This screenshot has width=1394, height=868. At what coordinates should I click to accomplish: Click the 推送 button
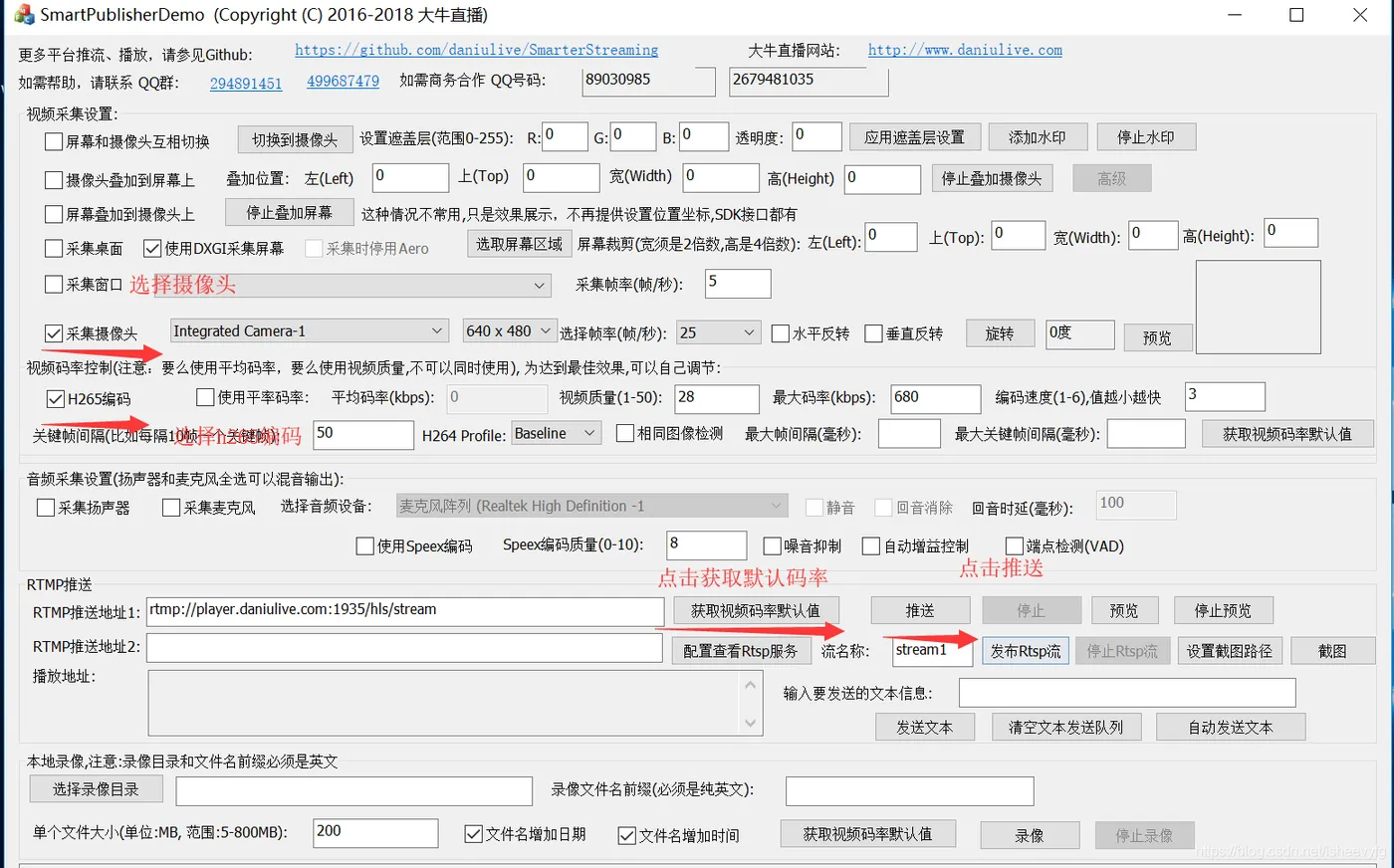[920, 610]
